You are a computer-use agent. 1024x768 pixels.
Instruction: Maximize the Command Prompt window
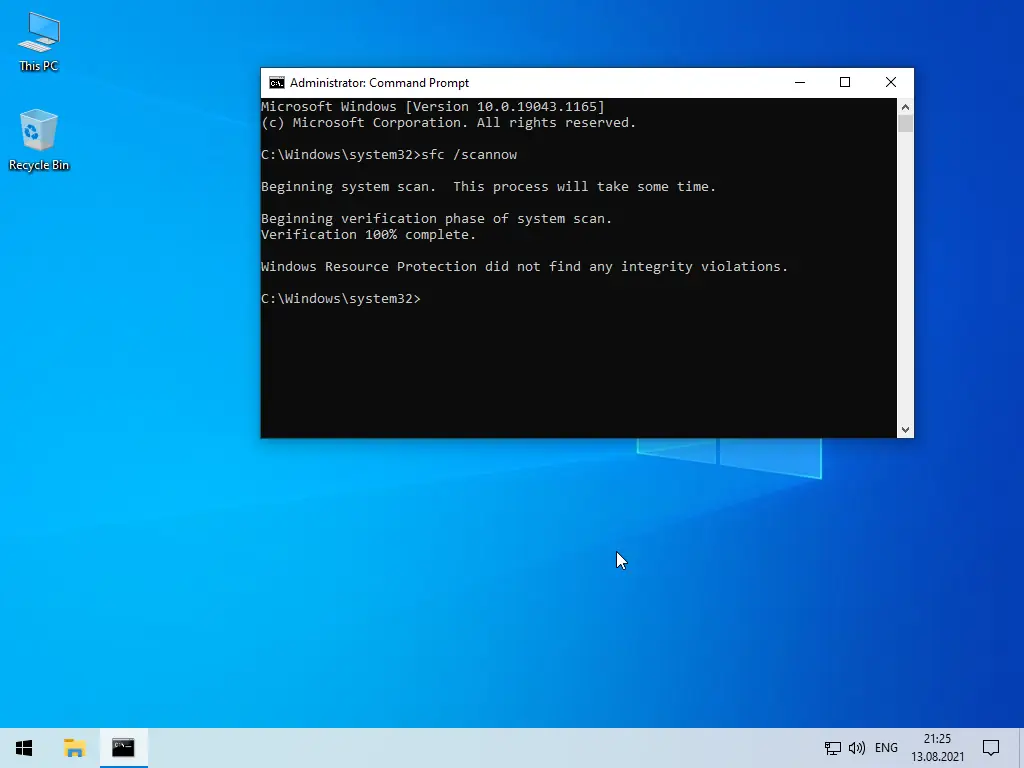pyautogui.click(x=845, y=82)
